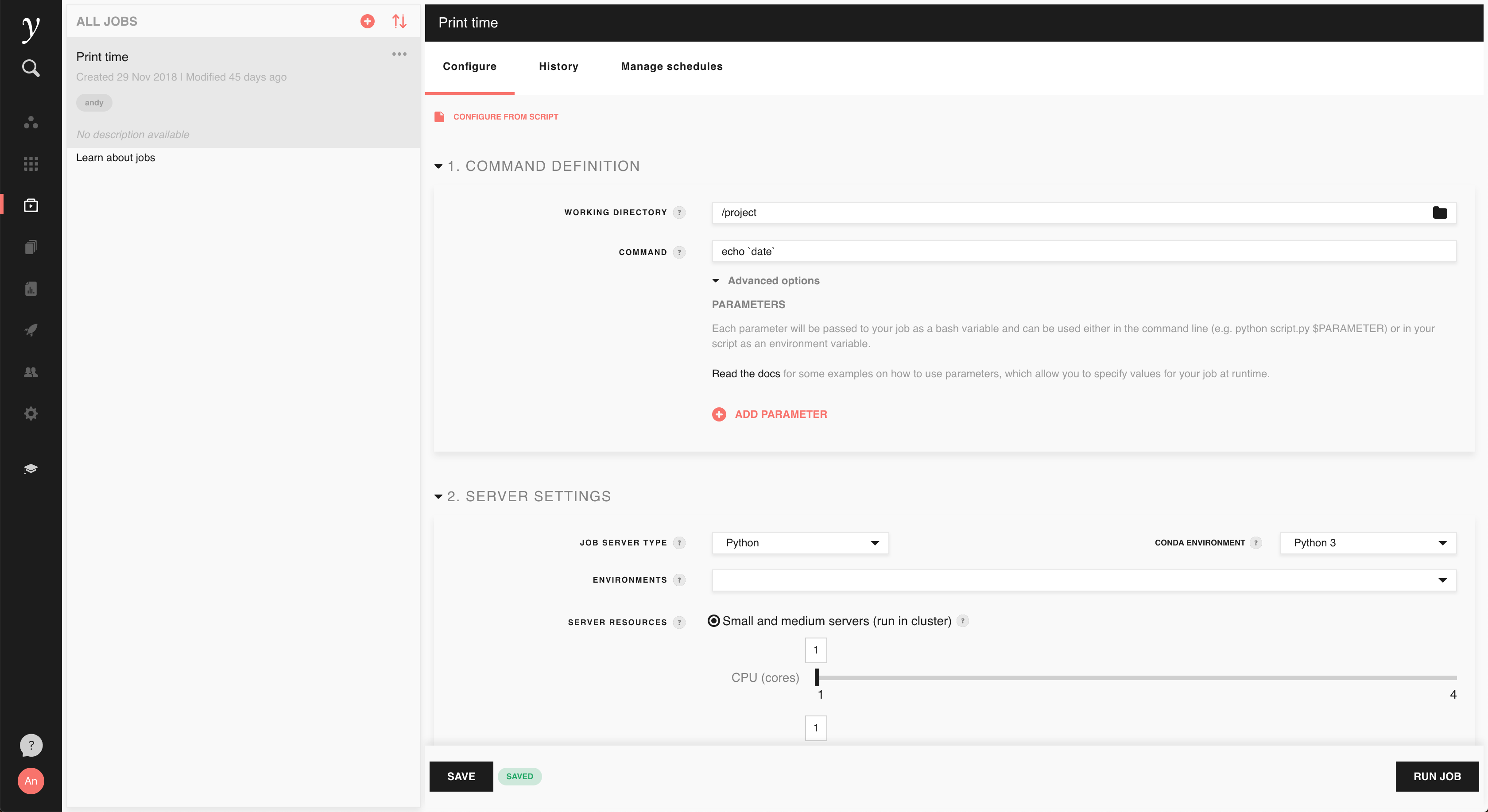Screen dimensions: 1488x812
Task: Select Small and medium servers radio button
Action: pyautogui.click(x=714, y=621)
